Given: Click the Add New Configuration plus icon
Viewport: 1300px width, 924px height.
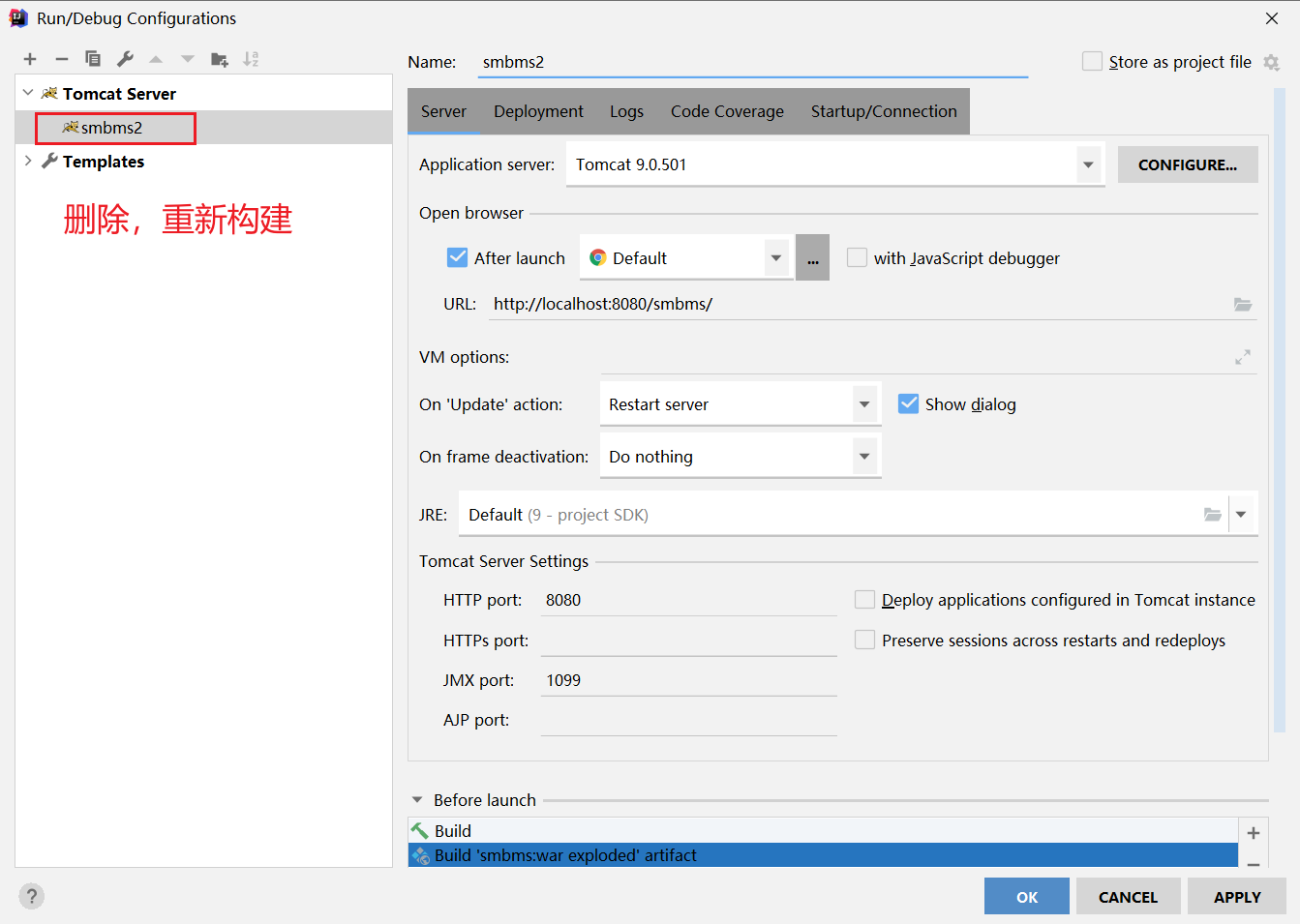Looking at the screenshot, I should 30,59.
